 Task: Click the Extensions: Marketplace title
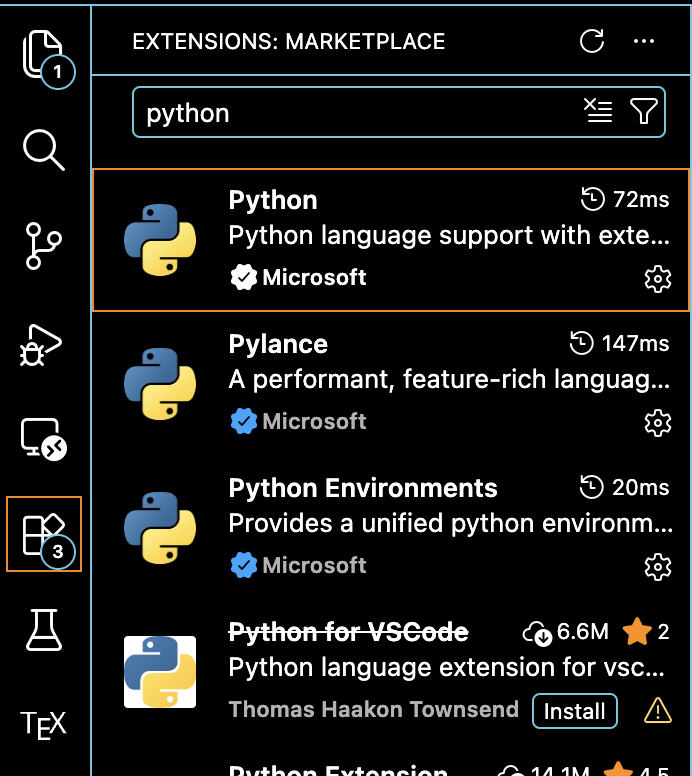289,42
